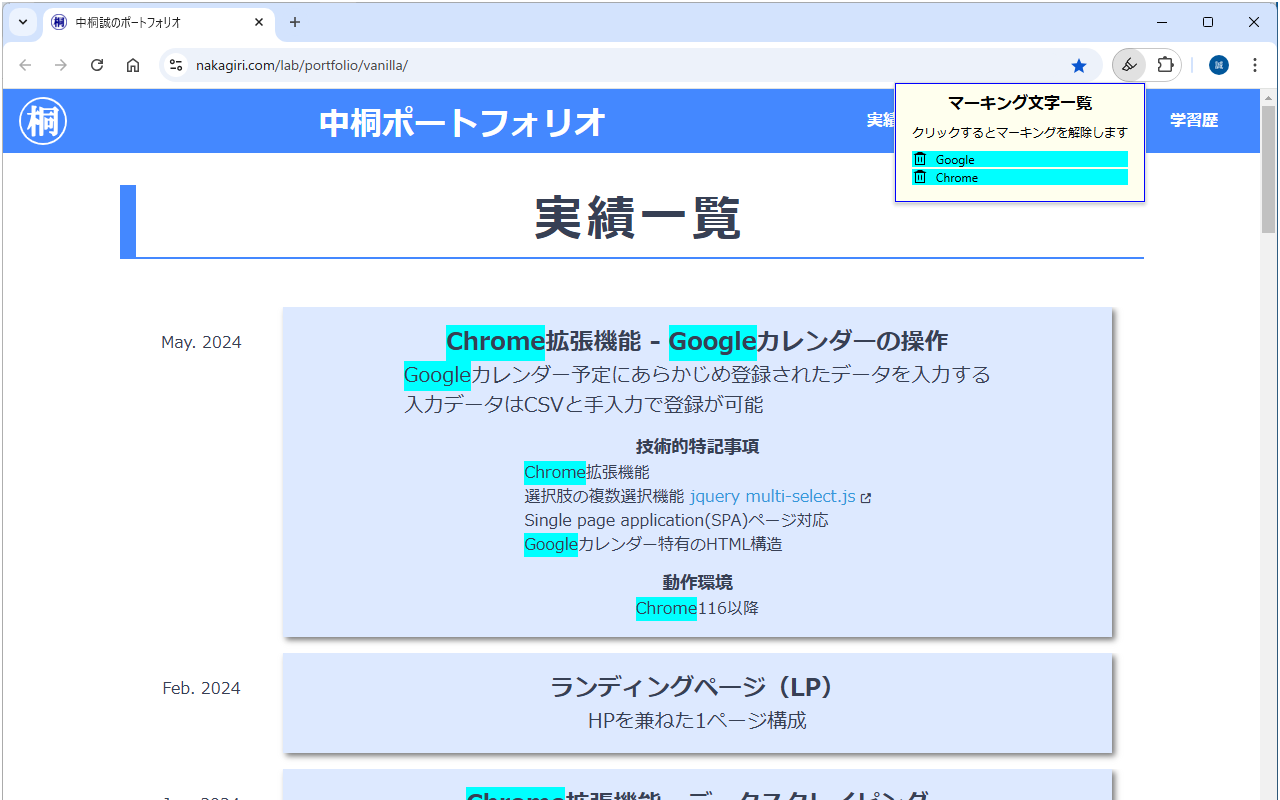
Task: Go forward in browser history
Action: point(61,65)
